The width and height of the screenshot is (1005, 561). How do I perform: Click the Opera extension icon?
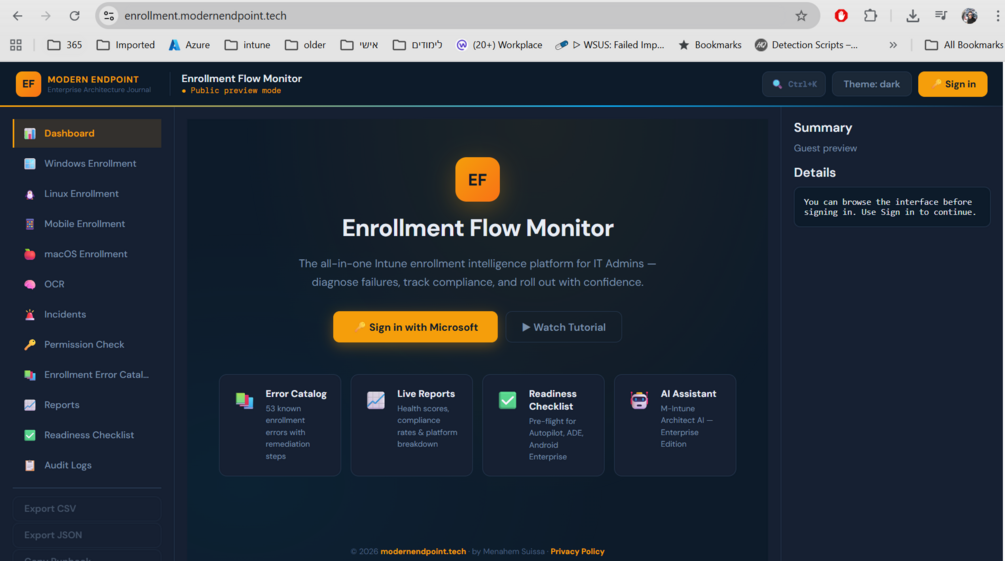coord(841,16)
